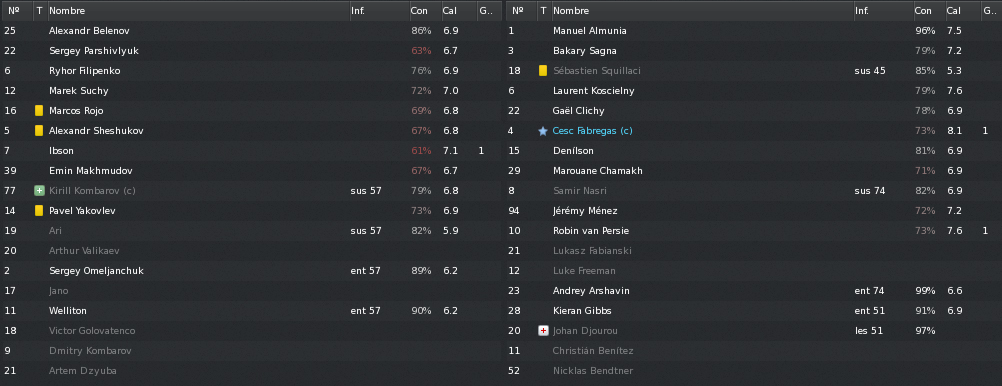Viewport: 1002px width, 386px height.
Task: Click Marcos Rojo's yellow card icon
Action: pyautogui.click(x=39, y=111)
